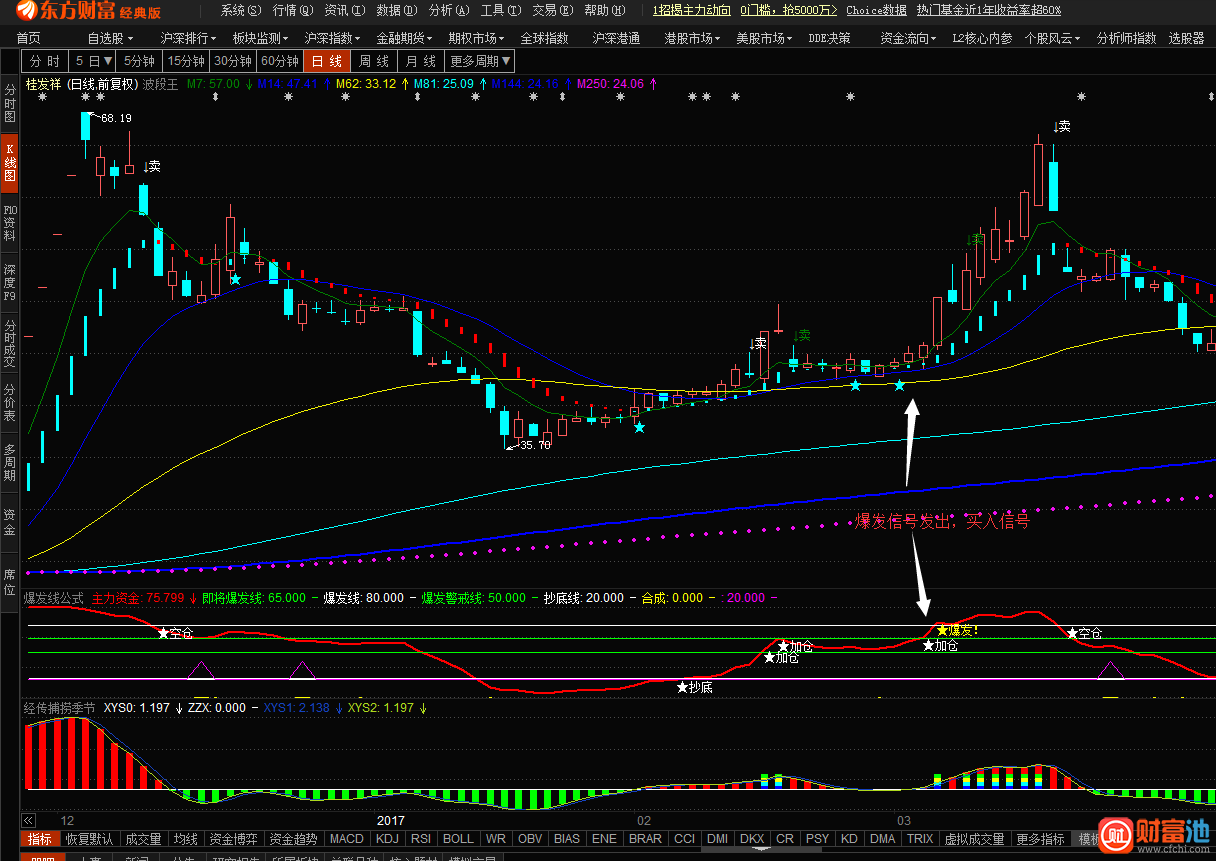Expand the 资金流向 dropdown
1216x861 pixels.
point(910,38)
